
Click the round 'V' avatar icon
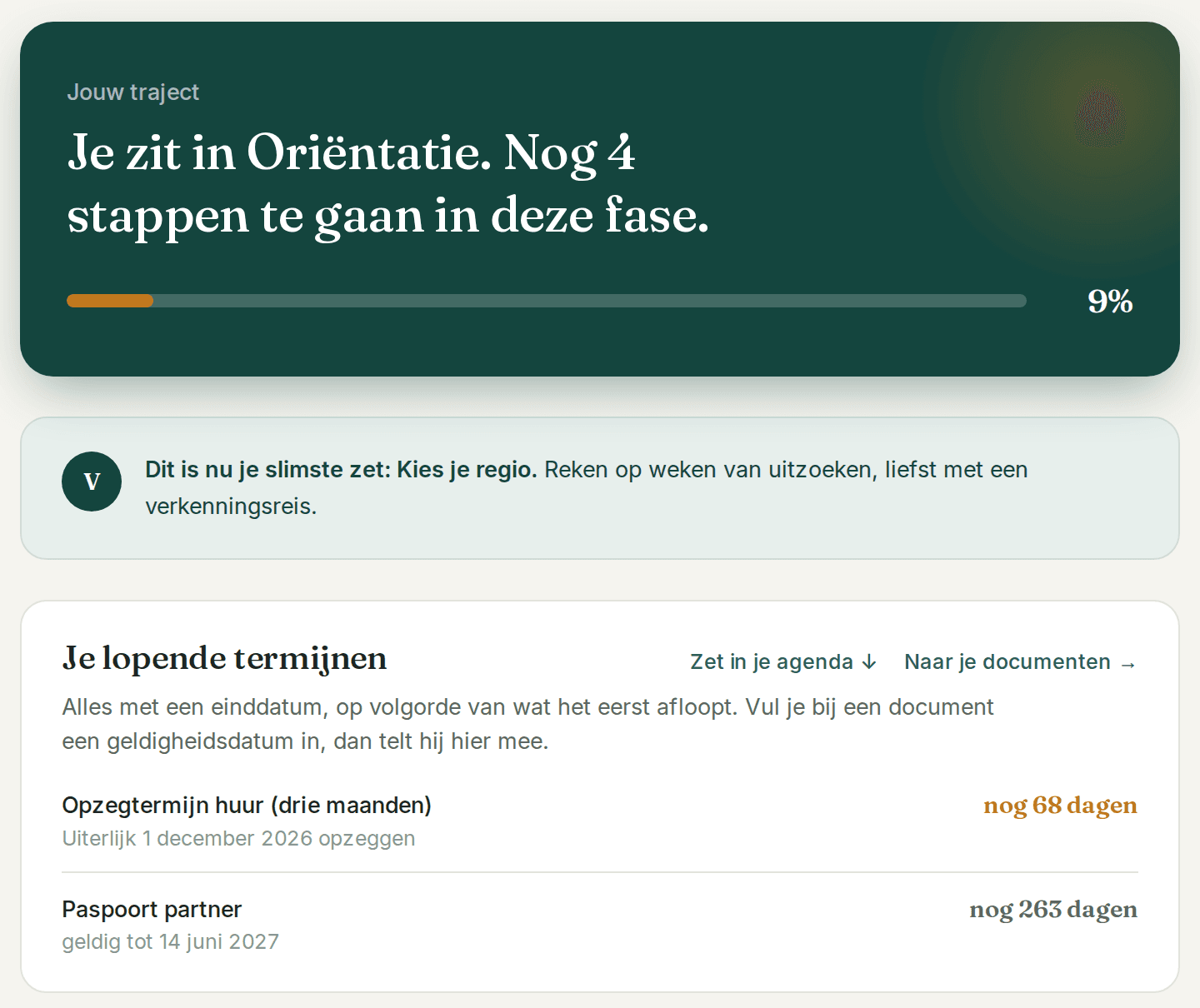click(92, 482)
